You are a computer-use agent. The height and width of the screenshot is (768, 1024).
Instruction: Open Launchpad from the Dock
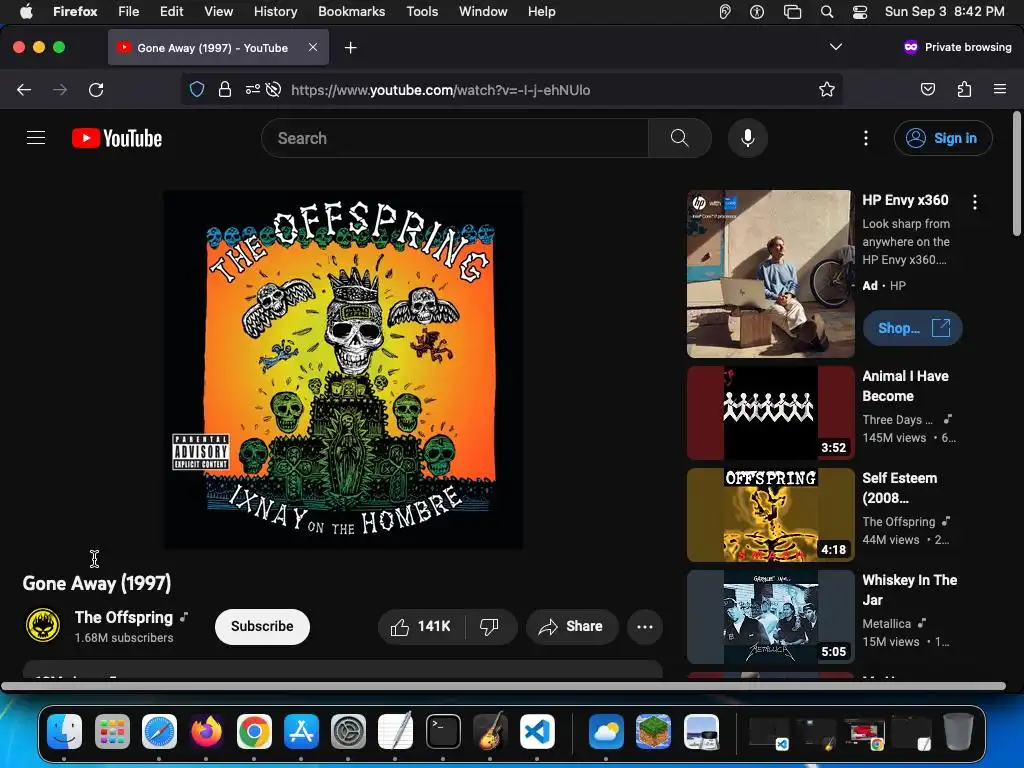pyautogui.click(x=112, y=731)
